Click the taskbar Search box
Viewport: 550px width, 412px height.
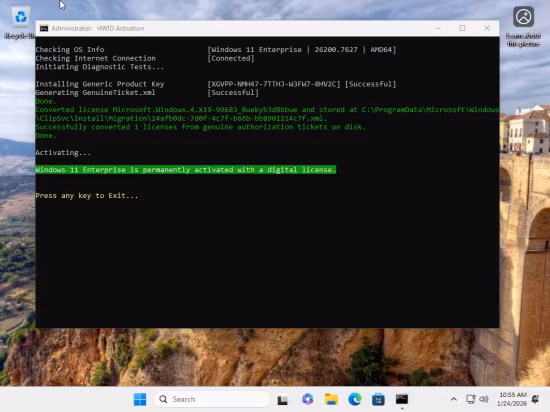pos(212,399)
